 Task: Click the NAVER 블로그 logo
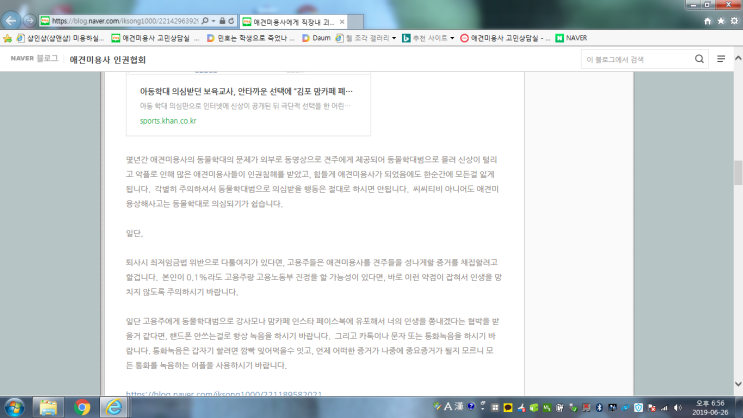pos(34,58)
